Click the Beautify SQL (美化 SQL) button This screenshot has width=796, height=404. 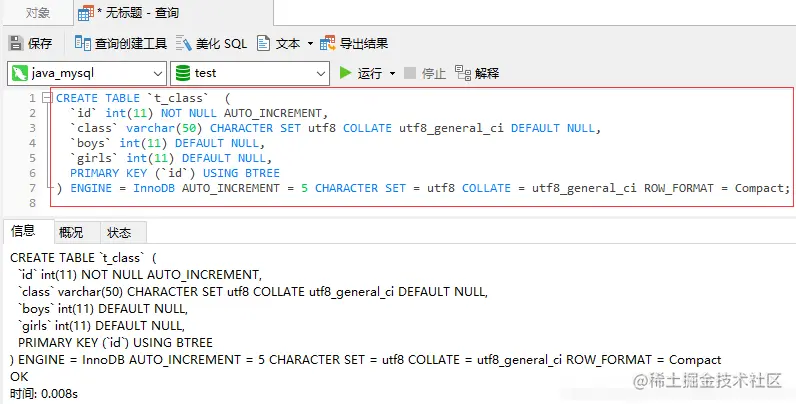point(211,43)
